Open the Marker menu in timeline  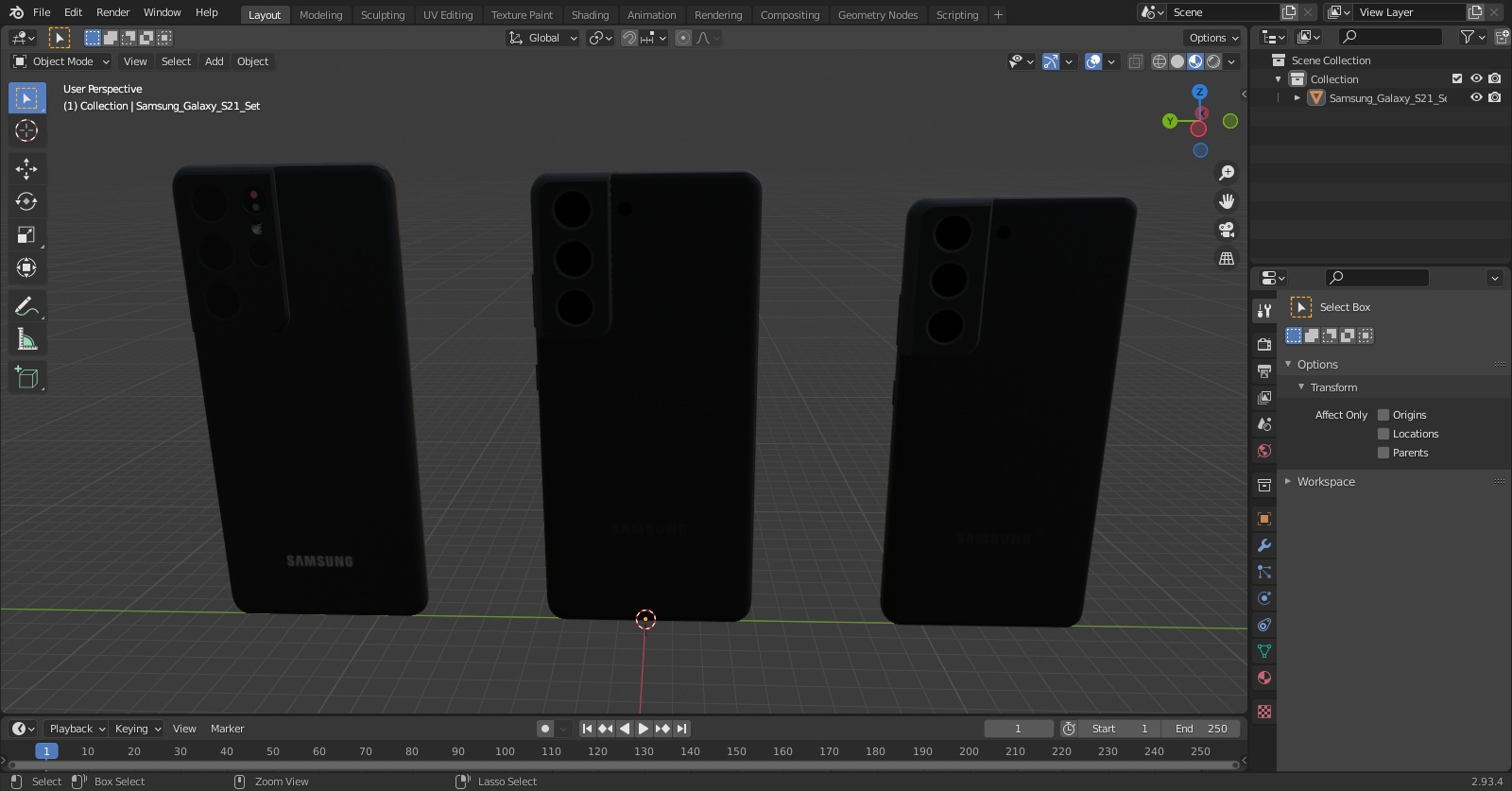tap(227, 729)
